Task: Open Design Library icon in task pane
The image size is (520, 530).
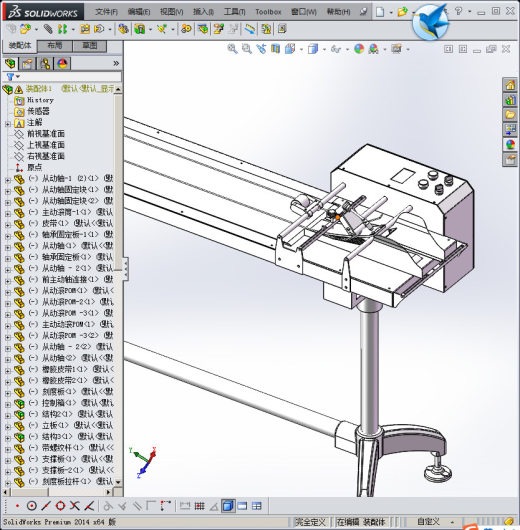Action: pos(510,100)
